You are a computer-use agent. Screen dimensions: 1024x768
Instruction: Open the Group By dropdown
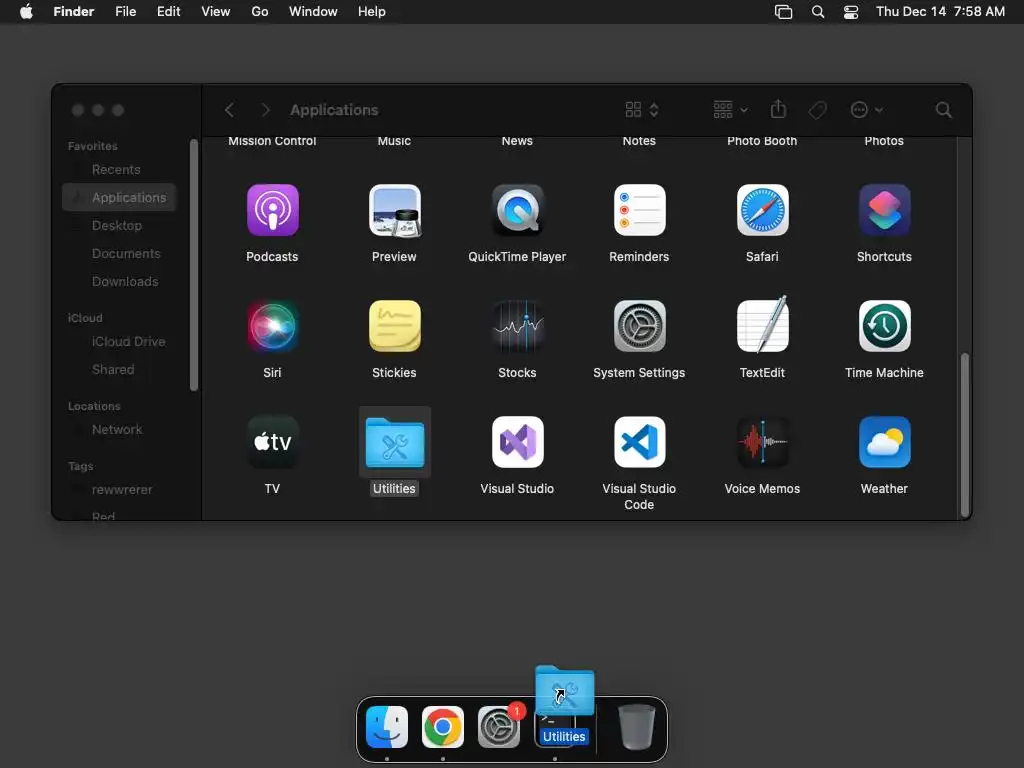(730, 110)
